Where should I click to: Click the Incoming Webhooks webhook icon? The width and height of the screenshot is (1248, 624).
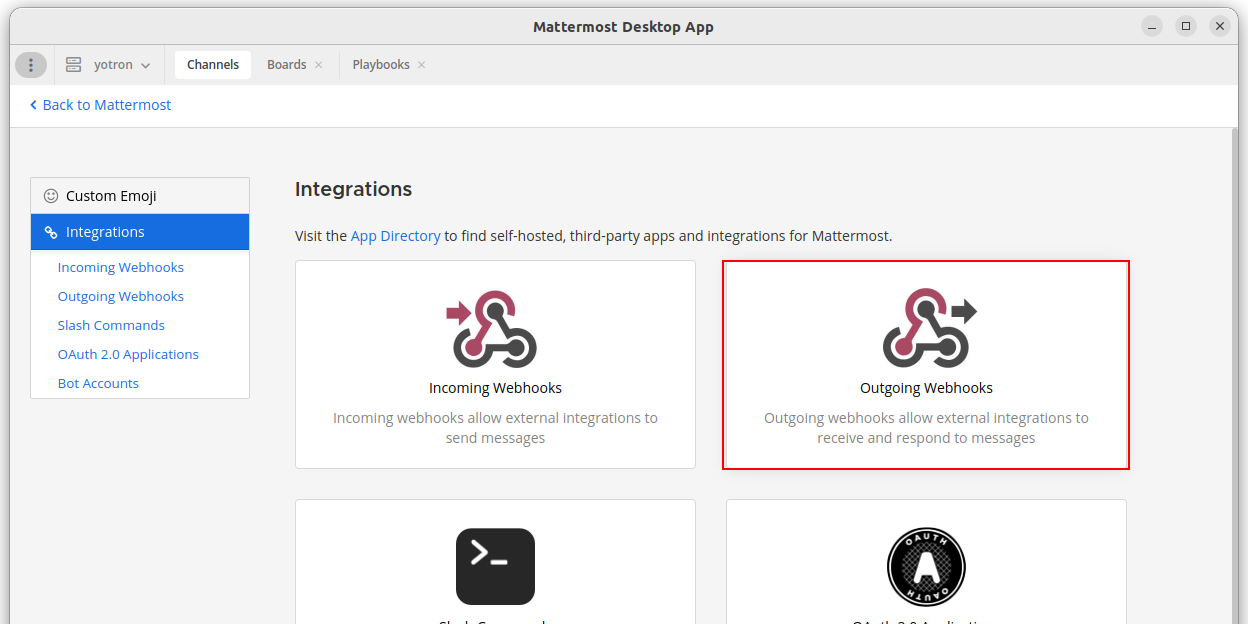(492, 329)
